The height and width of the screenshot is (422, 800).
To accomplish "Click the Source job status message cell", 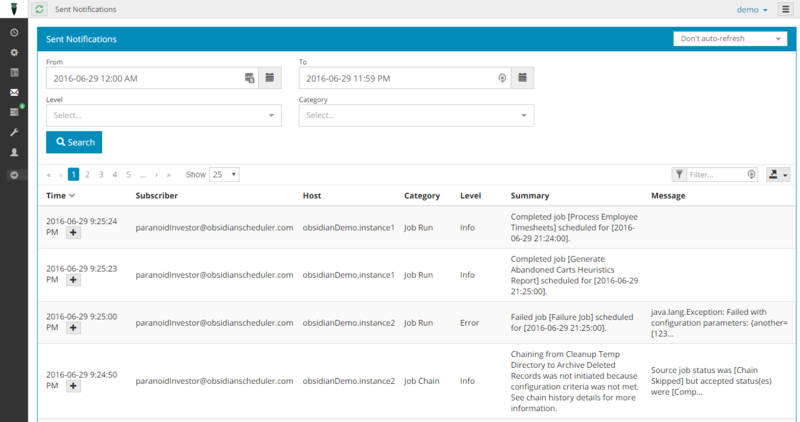I will pos(711,381).
